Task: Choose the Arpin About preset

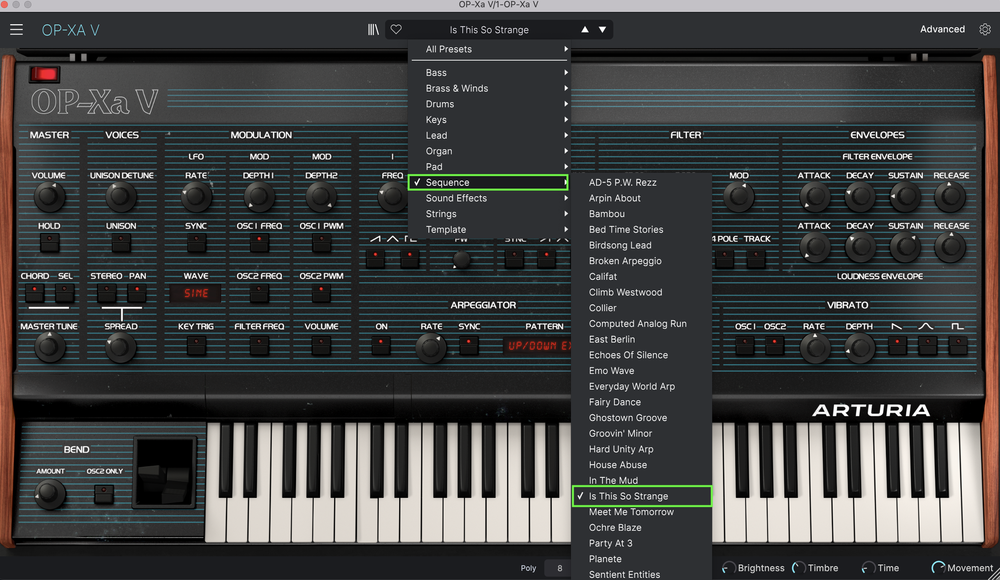Action: click(642, 198)
